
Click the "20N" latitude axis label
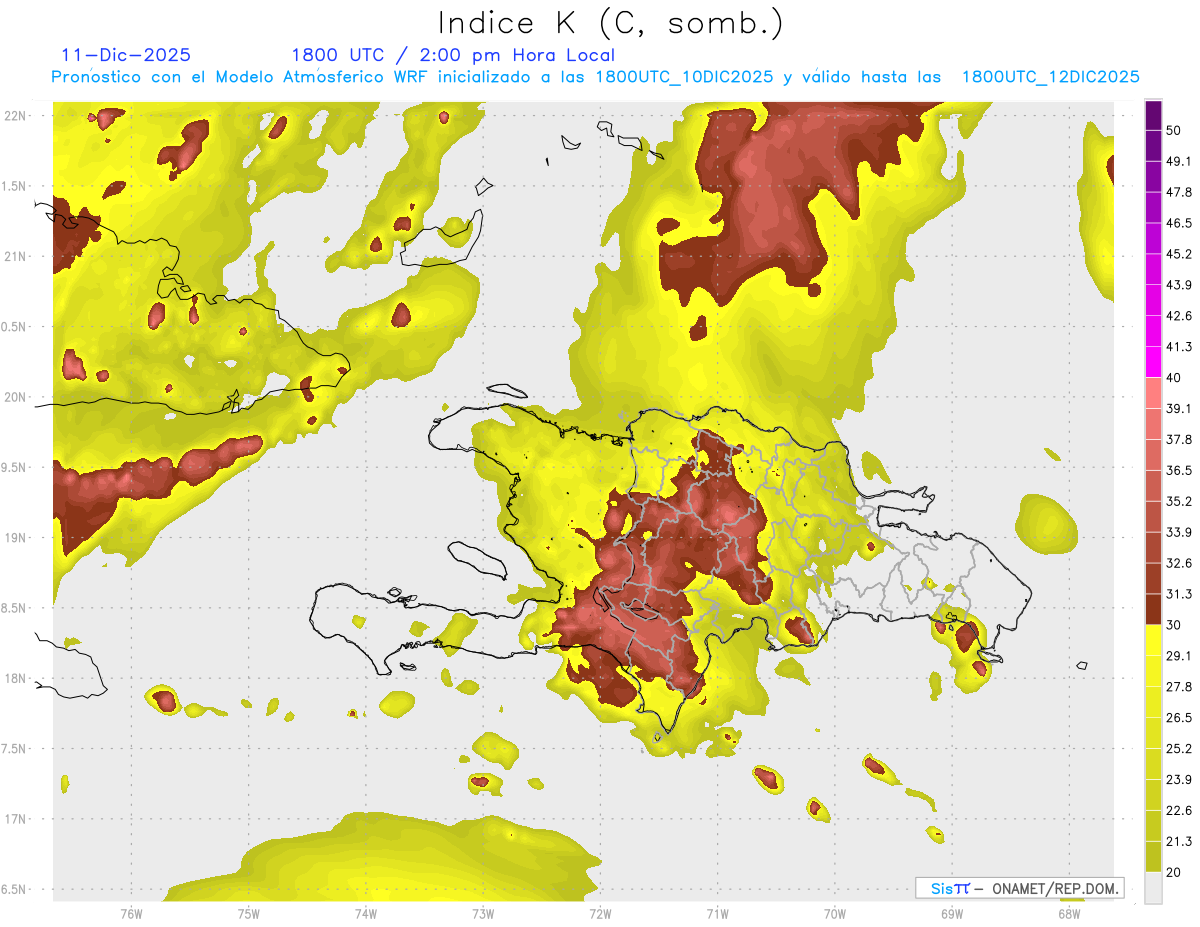click(15, 397)
